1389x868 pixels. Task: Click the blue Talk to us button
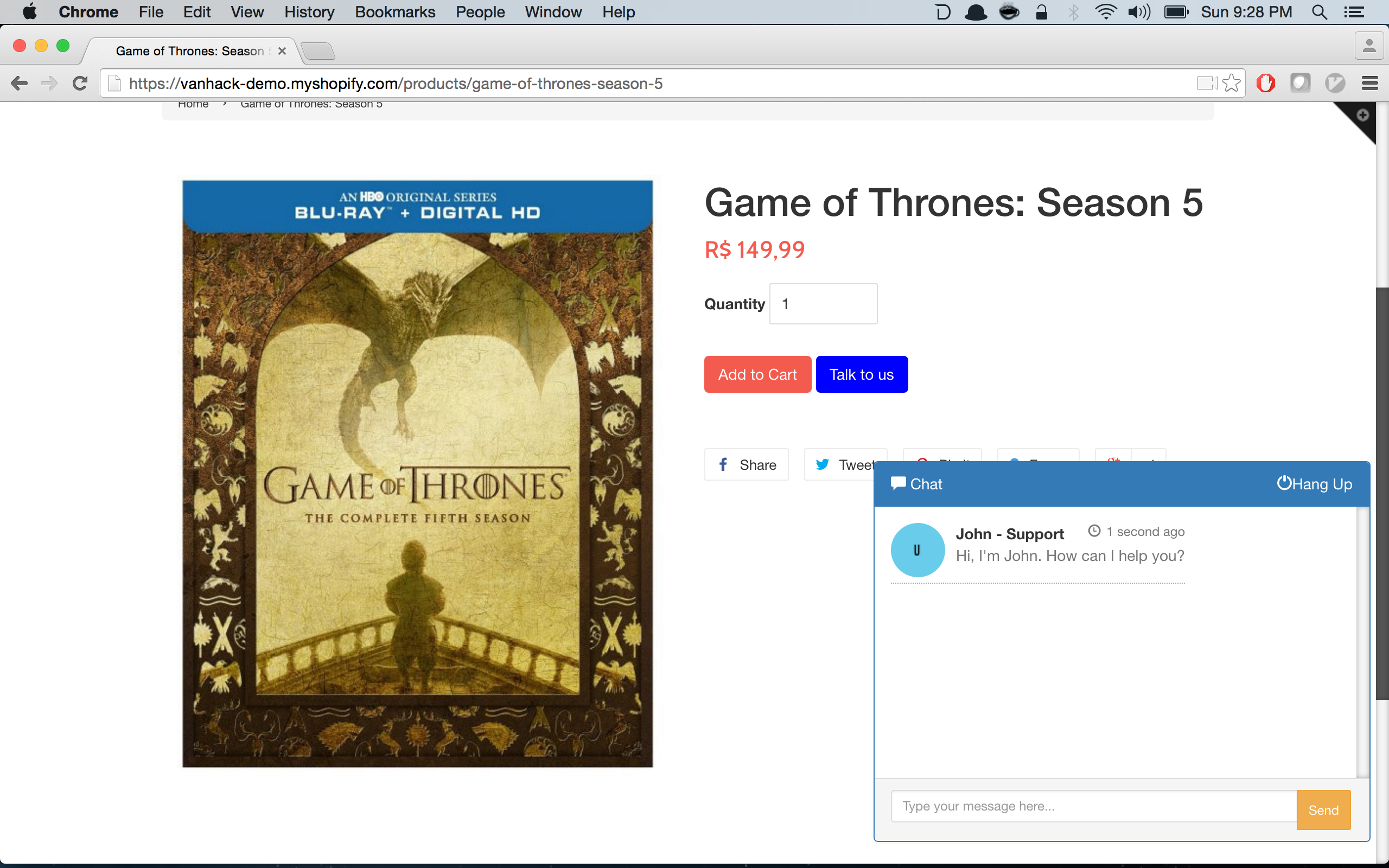[861, 374]
